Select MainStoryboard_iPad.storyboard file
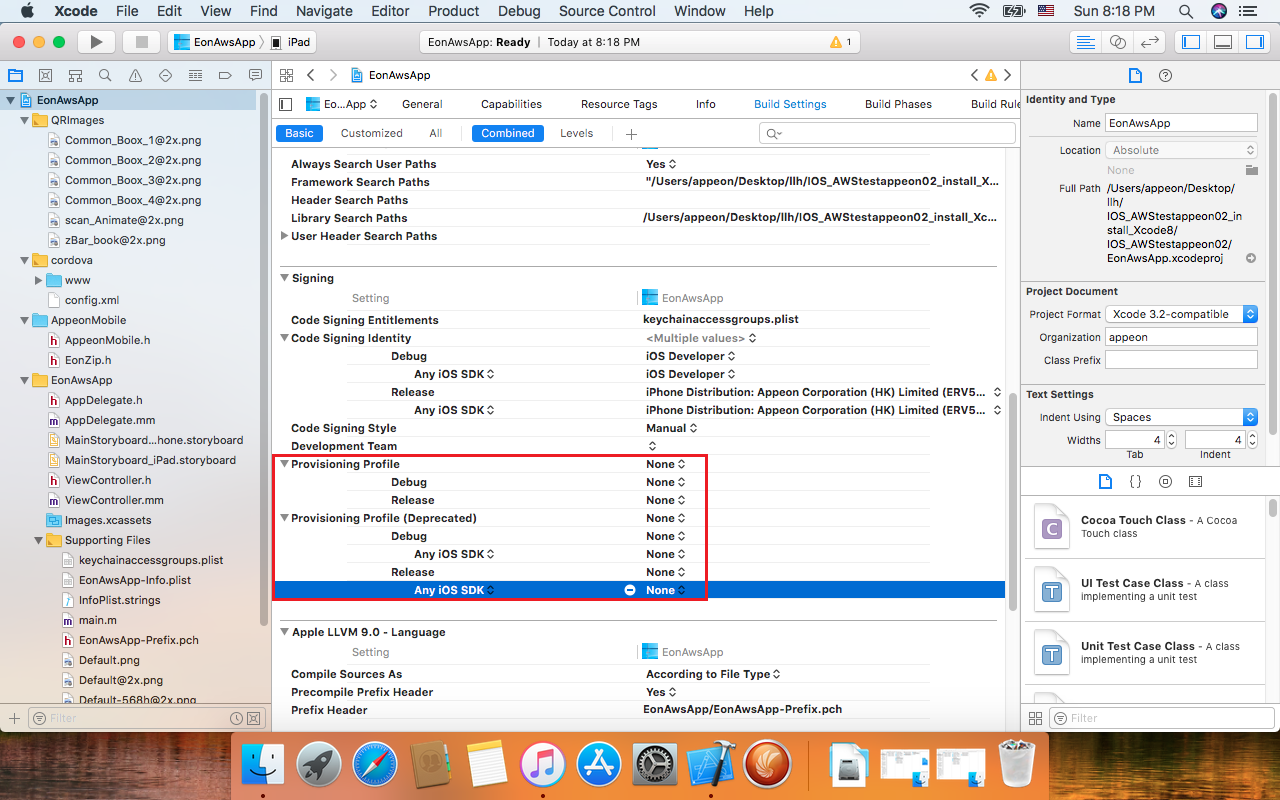The image size is (1280, 800). (150, 460)
